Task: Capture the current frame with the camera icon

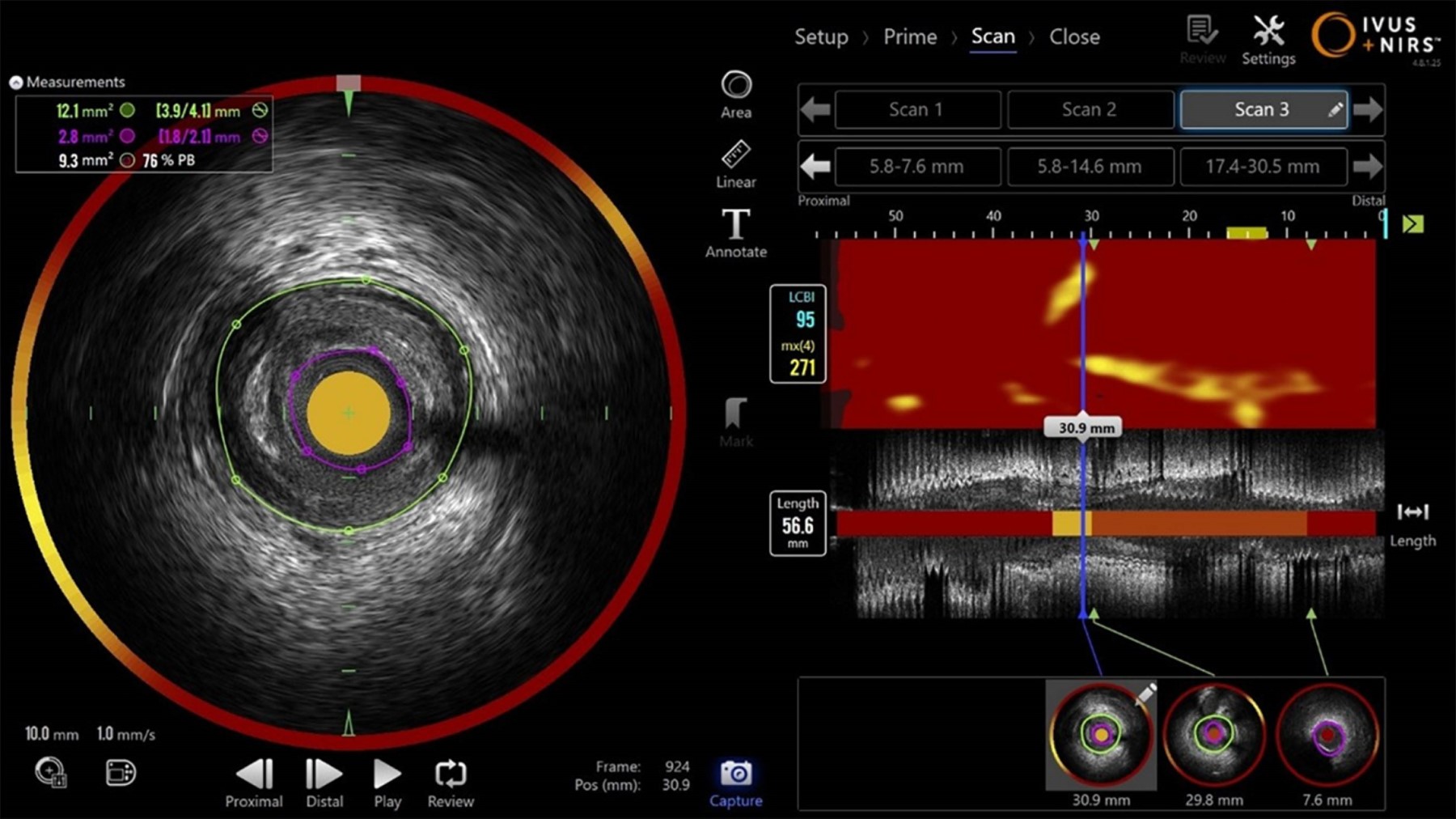Action: coord(734,771)
